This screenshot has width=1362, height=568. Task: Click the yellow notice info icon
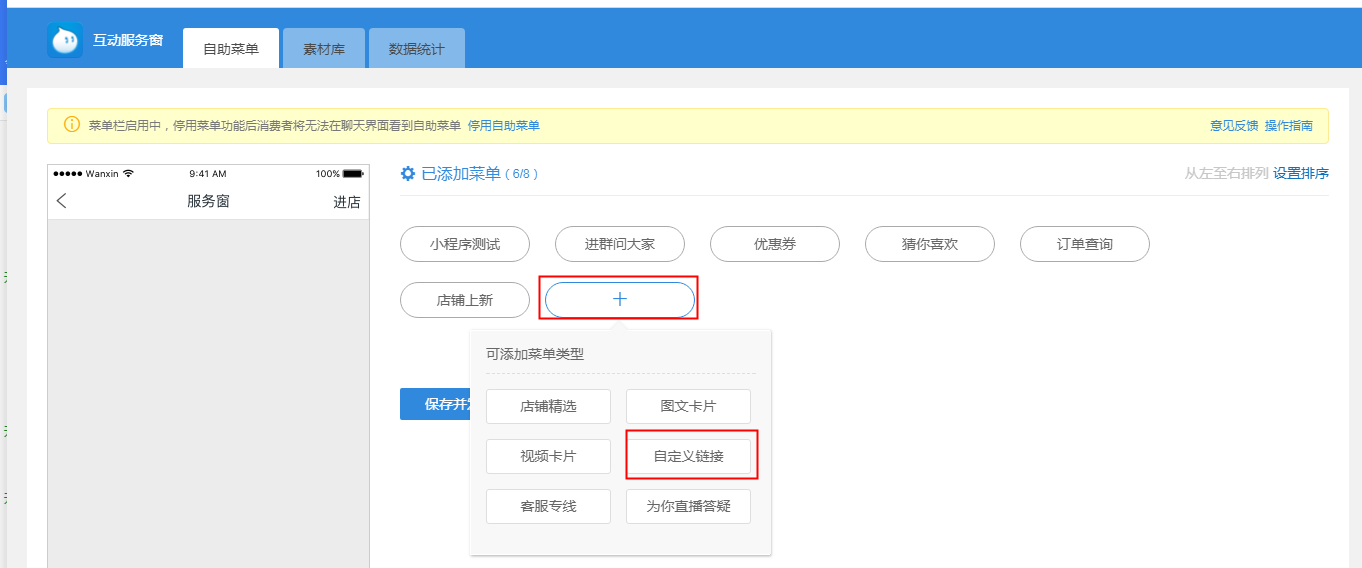coord(72,125)
